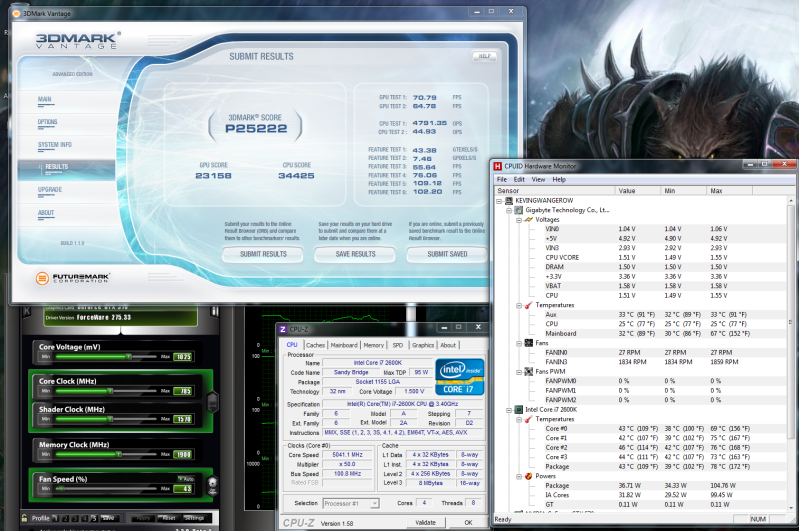Select Precision profile 4
Screen dimensions: 799x531
[85, 518]
